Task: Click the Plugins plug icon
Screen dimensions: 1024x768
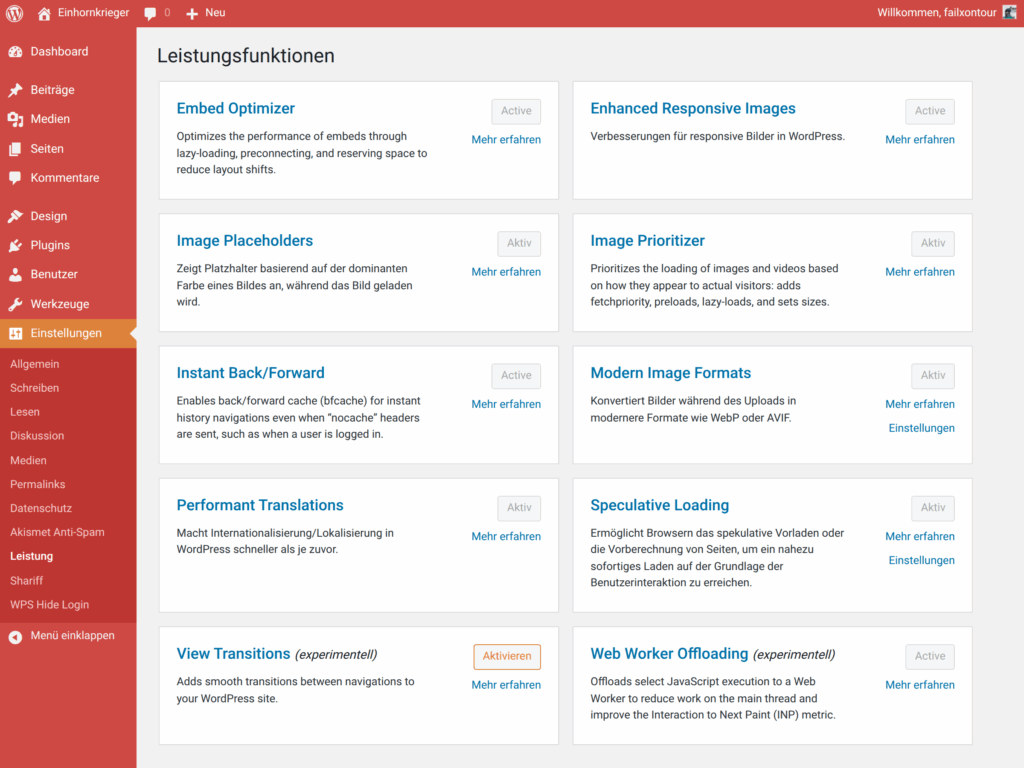Action: click(x=16, y=246)
